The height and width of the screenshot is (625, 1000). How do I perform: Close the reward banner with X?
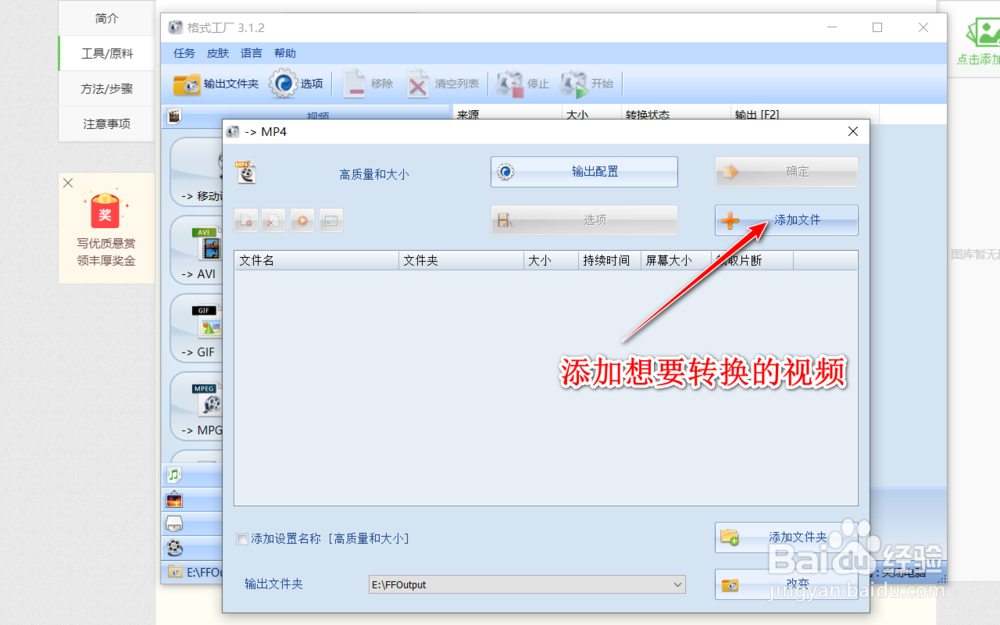pyautogui.click(x=68, y=183)
